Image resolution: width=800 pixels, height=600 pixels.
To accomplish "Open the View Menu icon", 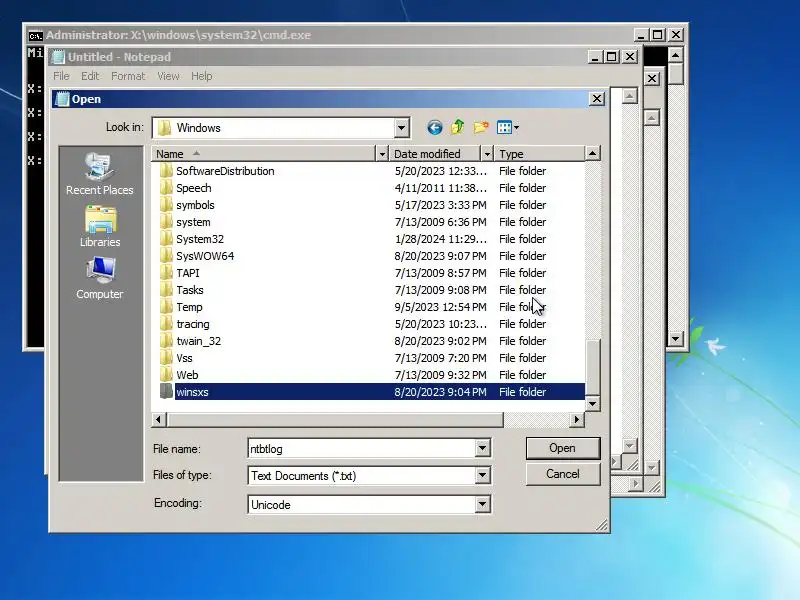I will [x=508, y=128].
